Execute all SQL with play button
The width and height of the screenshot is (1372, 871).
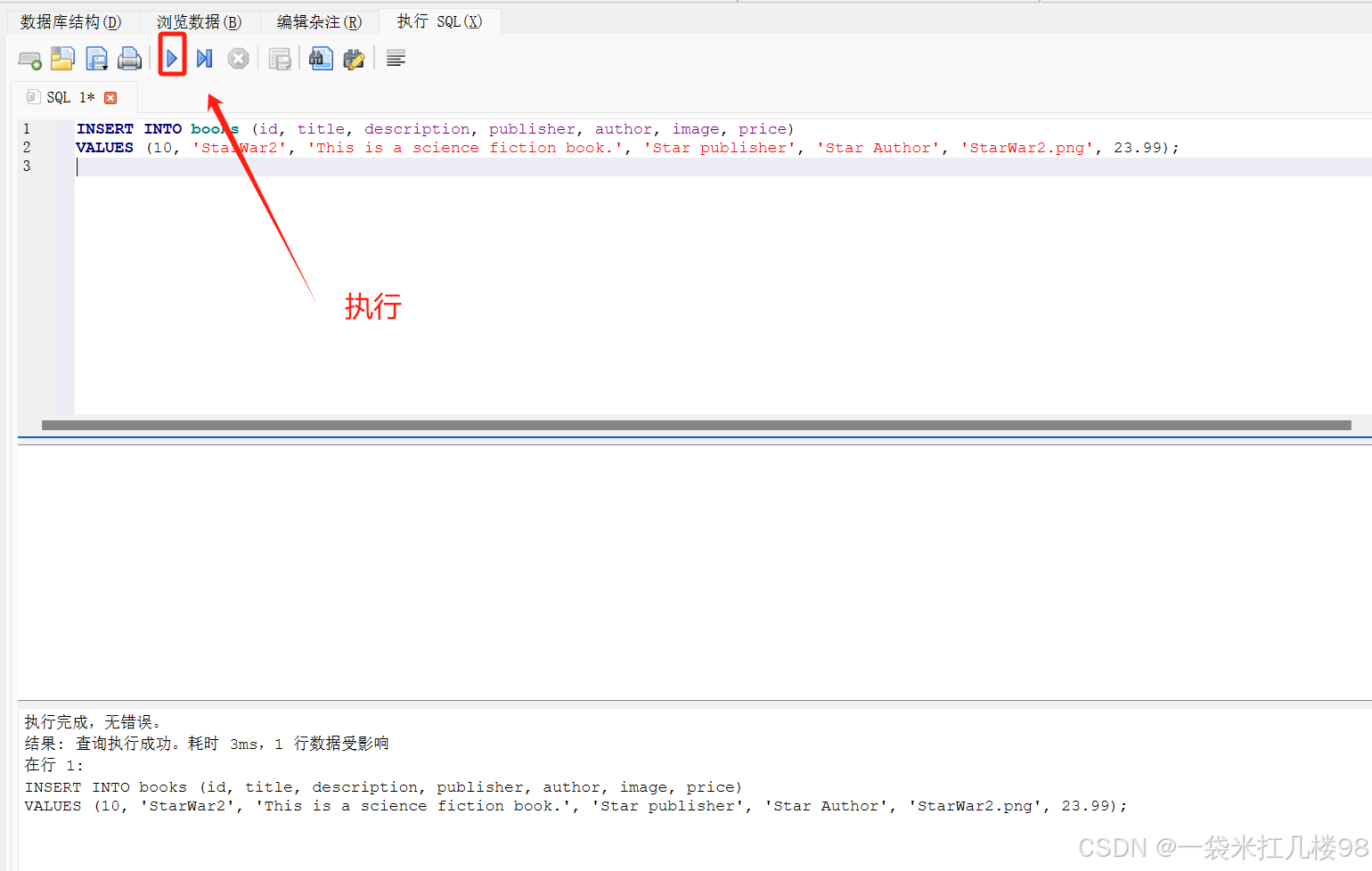[172, 59]
